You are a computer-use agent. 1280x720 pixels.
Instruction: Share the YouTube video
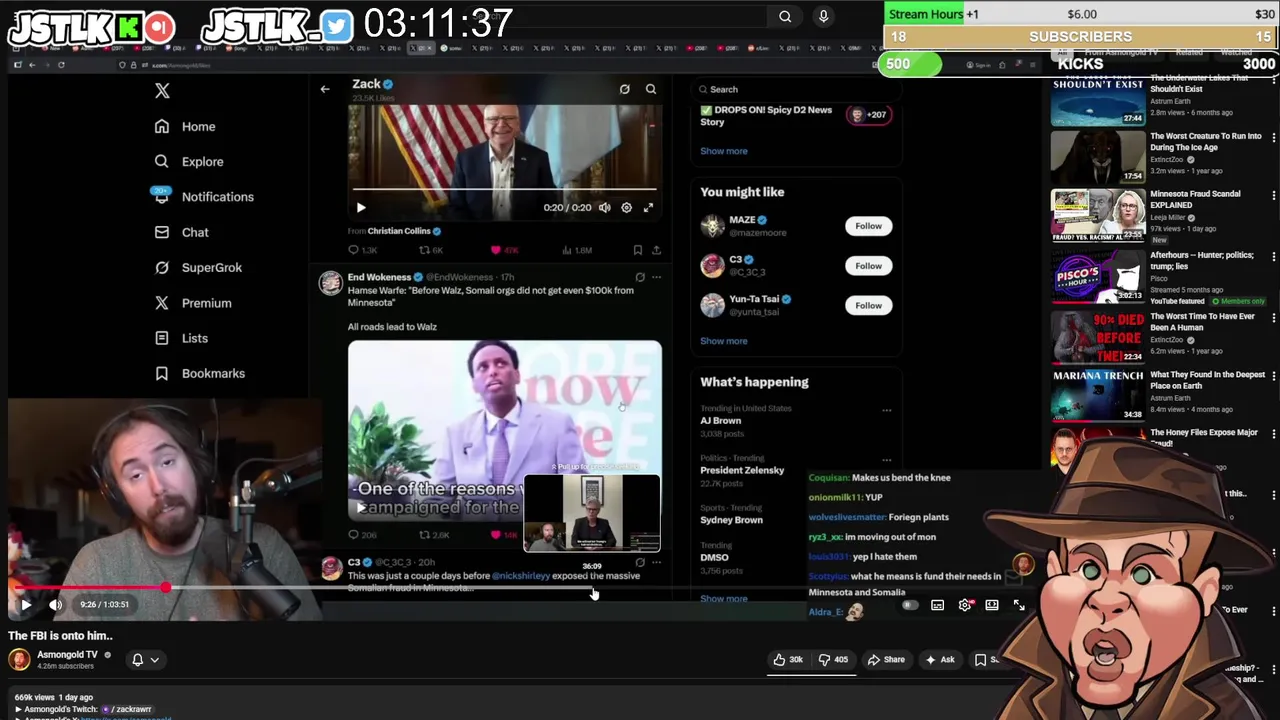[x=886, y=660]
